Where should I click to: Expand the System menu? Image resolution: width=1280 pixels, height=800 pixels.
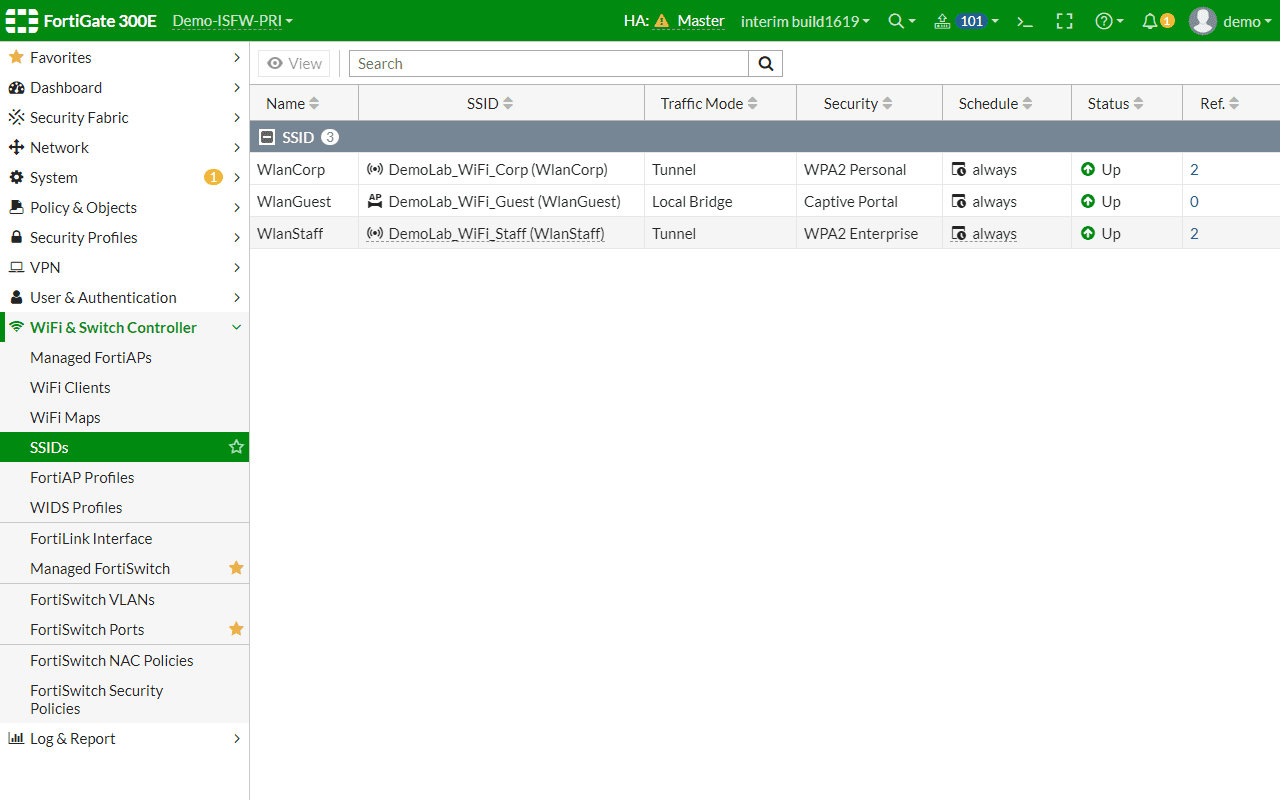[124, 178]
